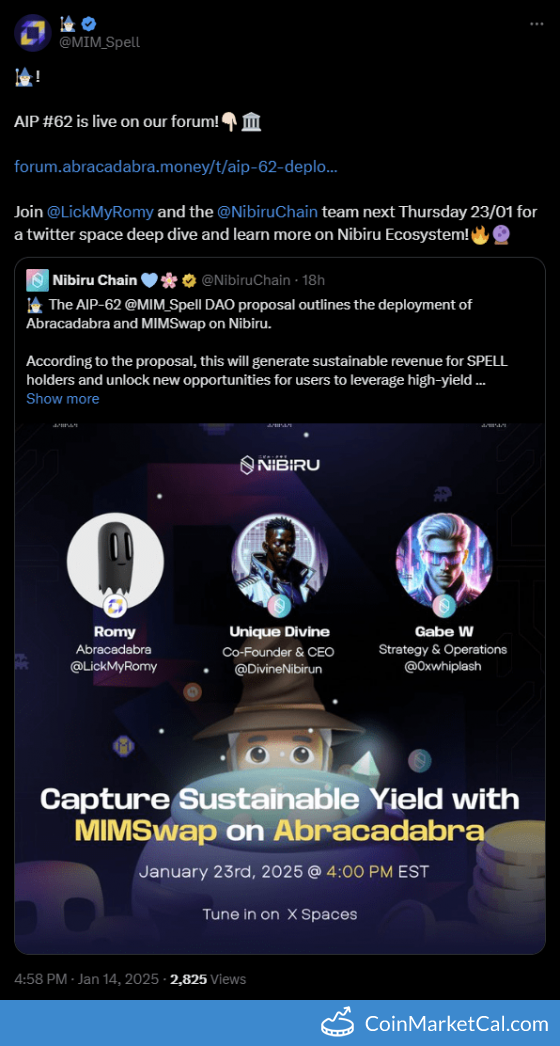Open the MIM_Spell profile avatar
560x1046 pixels.
coord(33,33)
